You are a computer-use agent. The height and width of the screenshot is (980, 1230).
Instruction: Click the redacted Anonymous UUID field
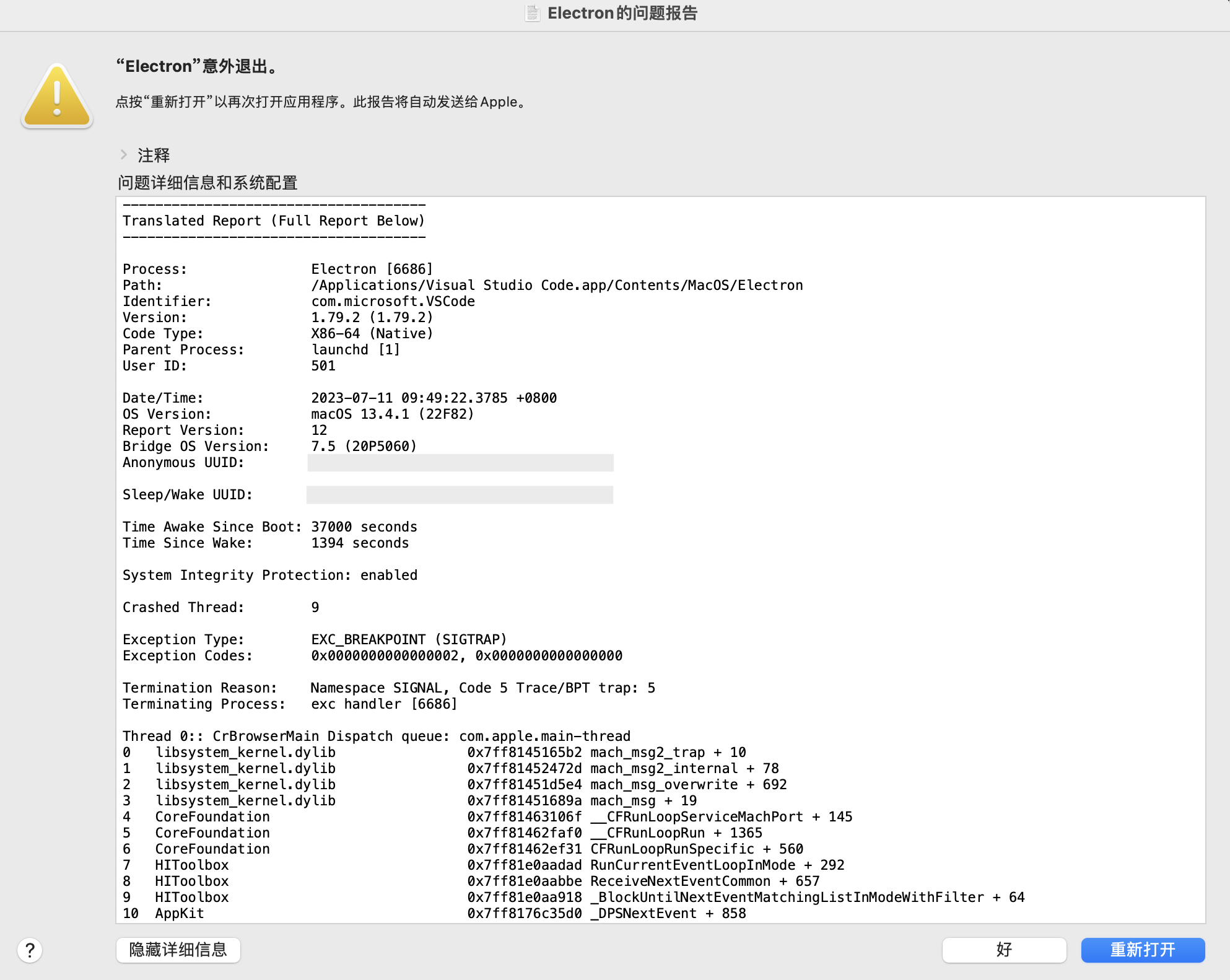pyautogui.click(x=460, y=463)
